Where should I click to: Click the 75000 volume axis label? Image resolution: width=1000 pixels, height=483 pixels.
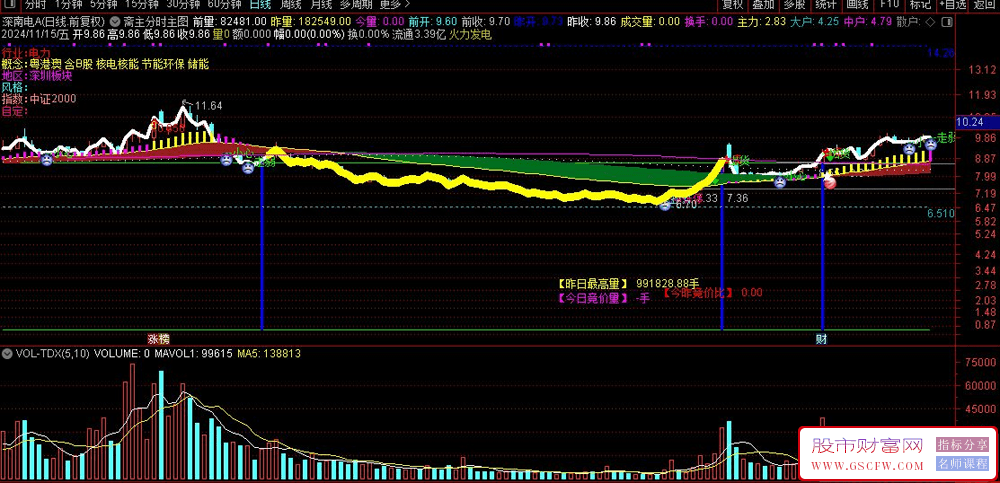click(x=980, y=361)
